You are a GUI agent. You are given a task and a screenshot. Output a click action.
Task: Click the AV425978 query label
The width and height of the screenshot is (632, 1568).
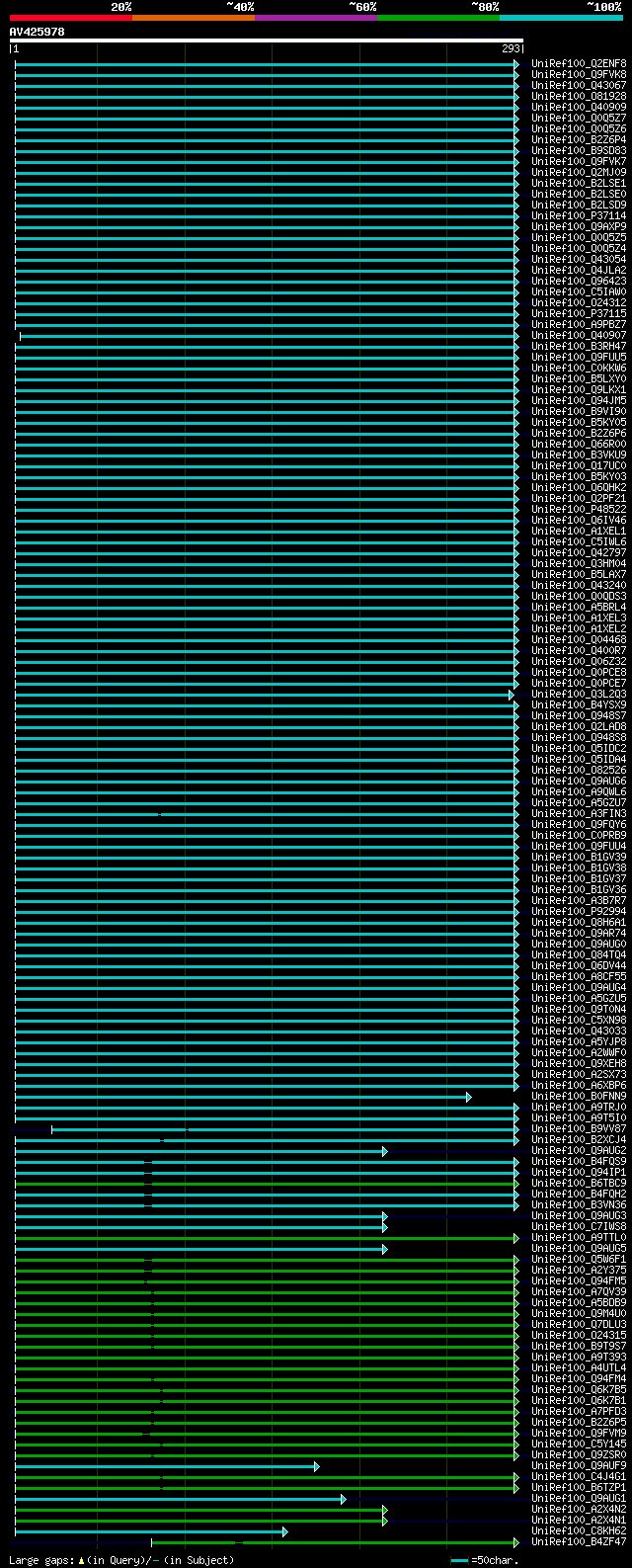(38, 32)
